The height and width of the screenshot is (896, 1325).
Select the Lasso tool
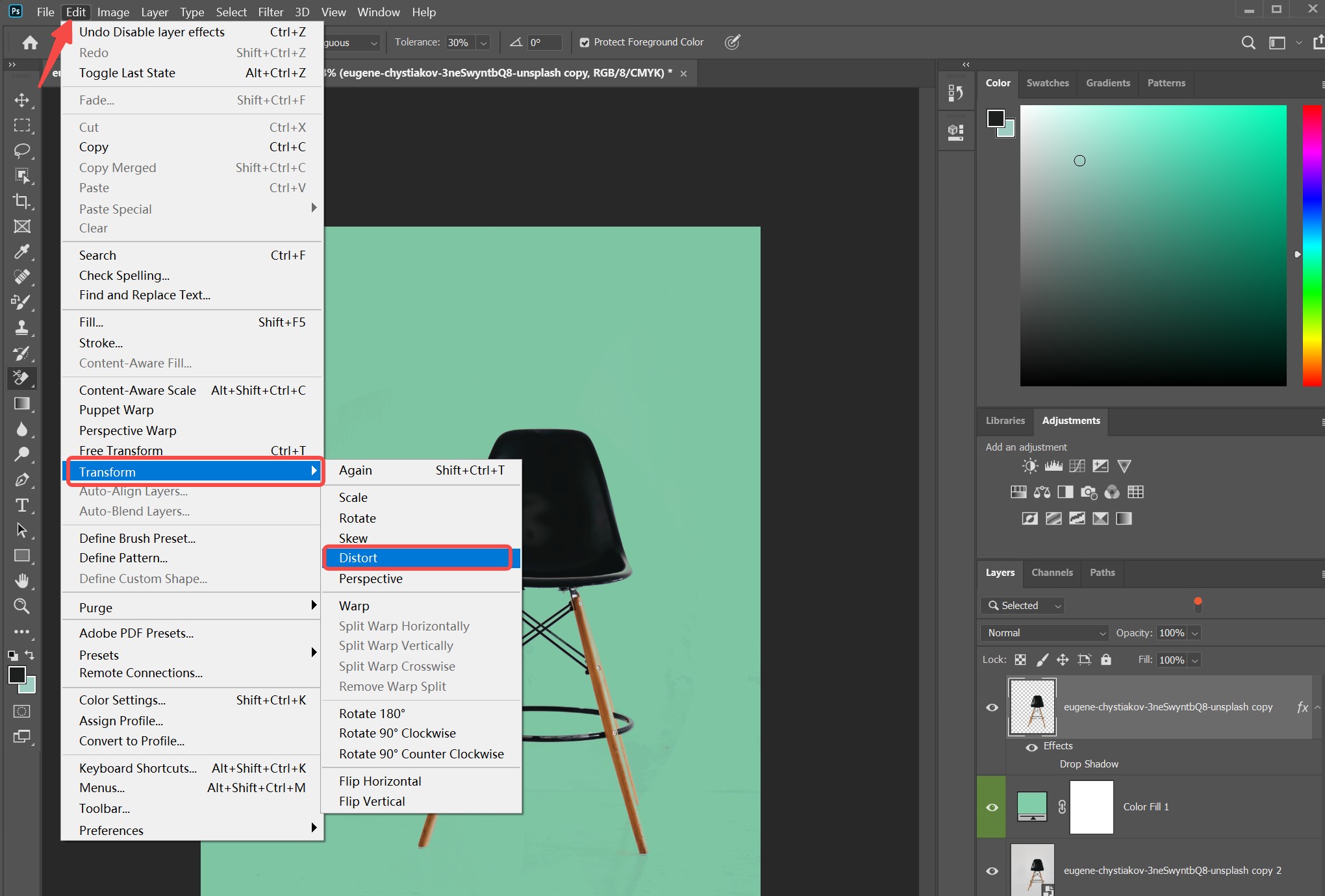22,151
